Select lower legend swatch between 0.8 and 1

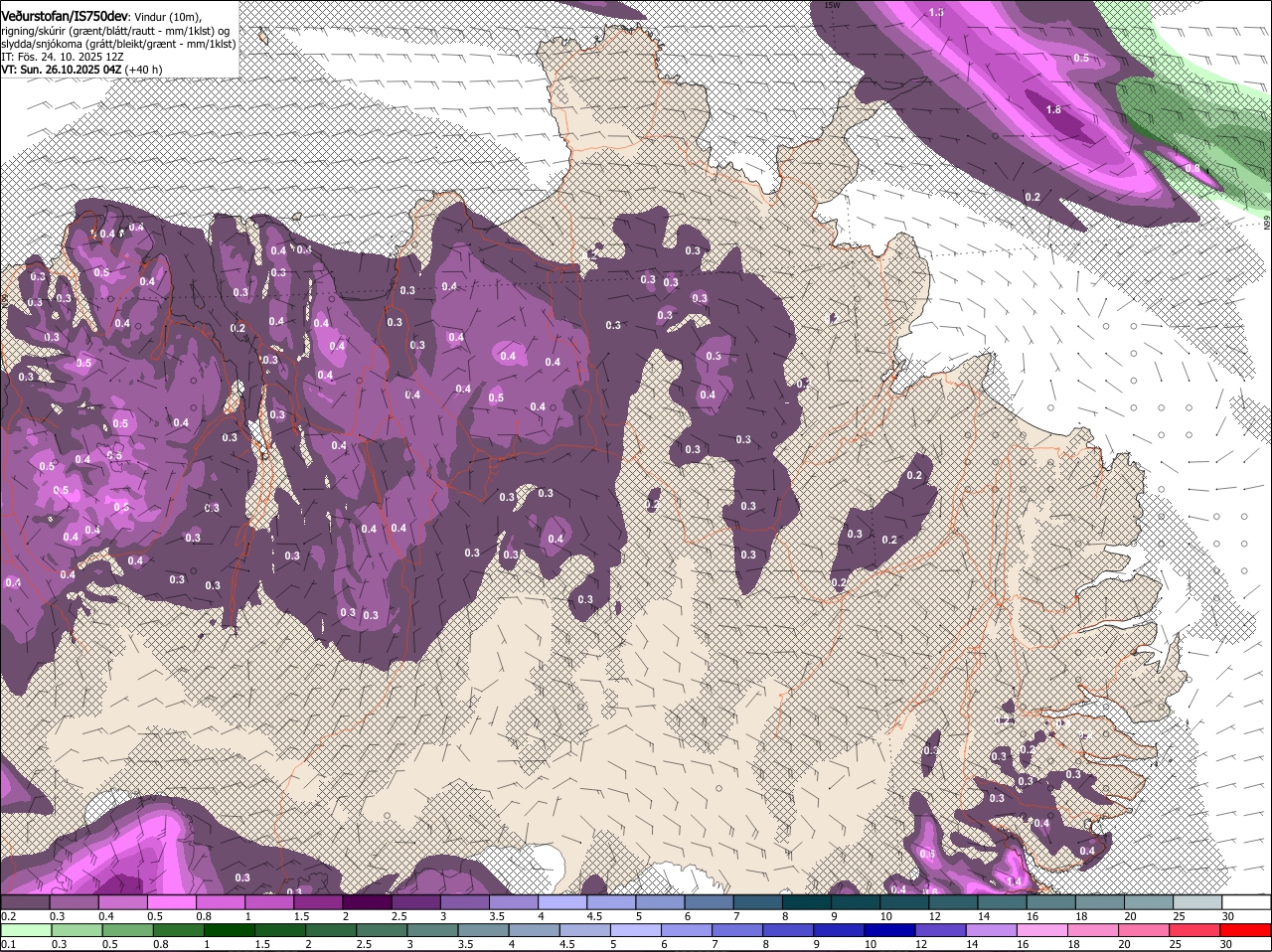click(179, 930)
